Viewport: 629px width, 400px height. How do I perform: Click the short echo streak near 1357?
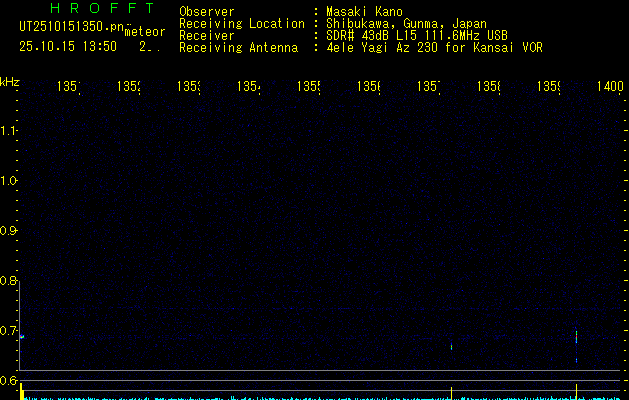tap(451, 346)
